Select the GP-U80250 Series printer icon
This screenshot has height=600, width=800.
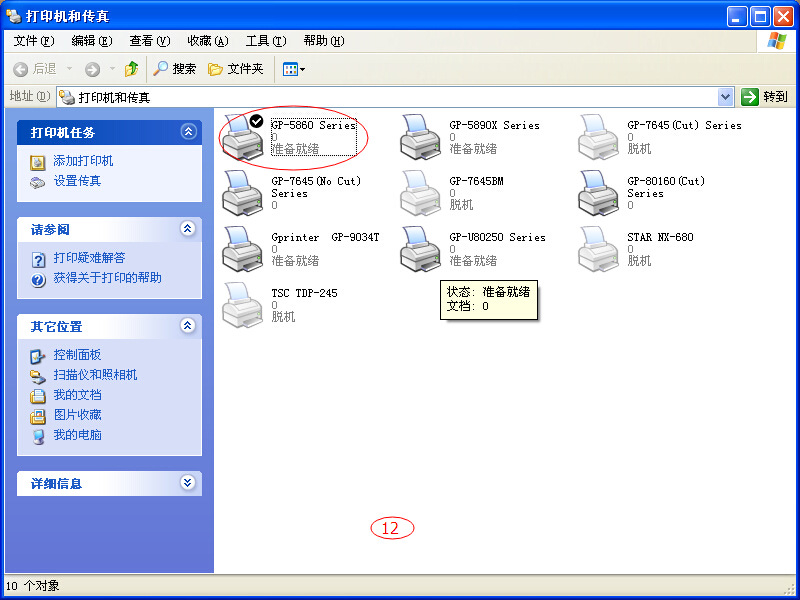tap(420, 249)
